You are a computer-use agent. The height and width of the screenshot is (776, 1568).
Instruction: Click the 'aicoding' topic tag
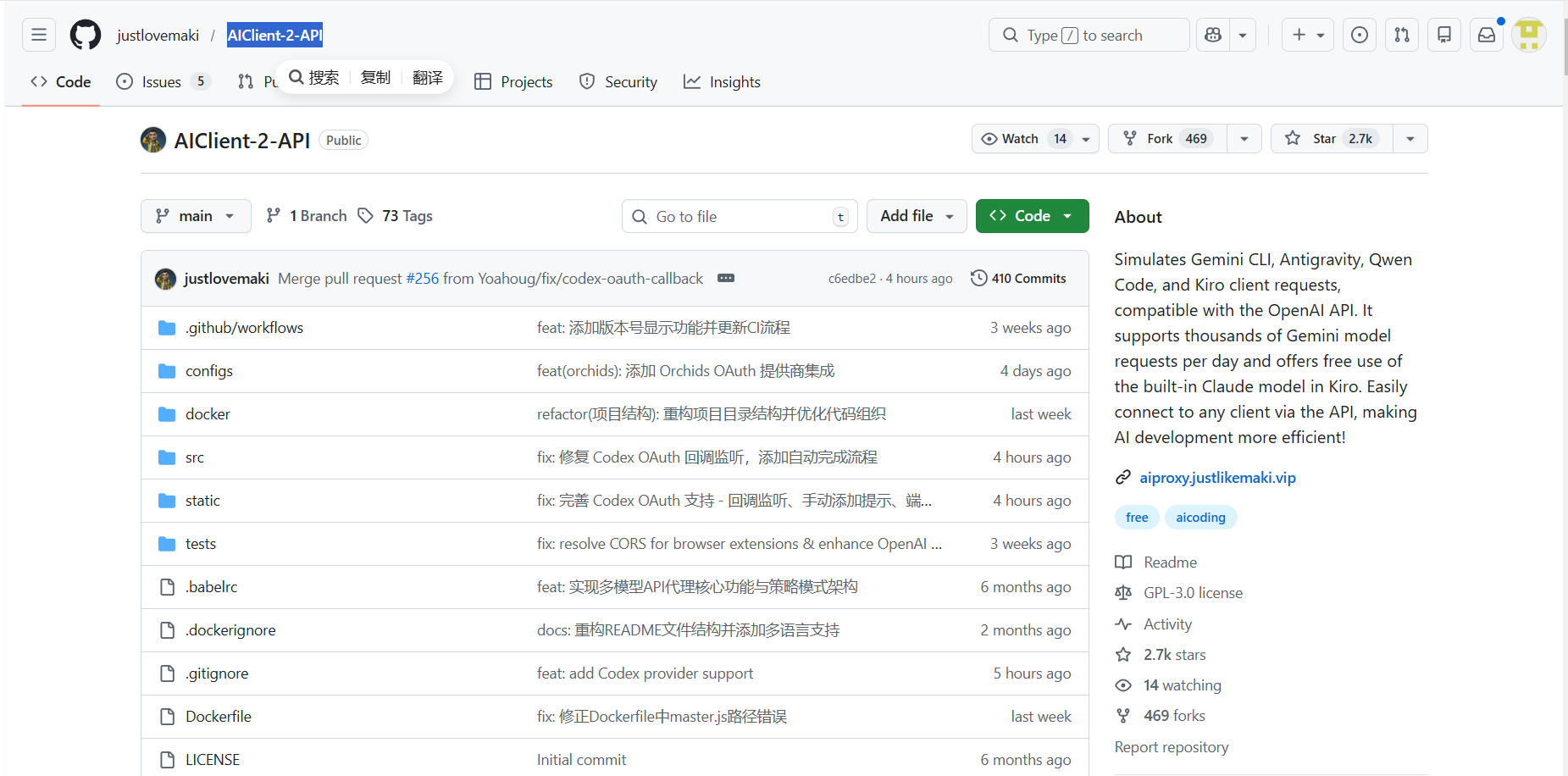pyautogui.click(x=1200, y=518)
